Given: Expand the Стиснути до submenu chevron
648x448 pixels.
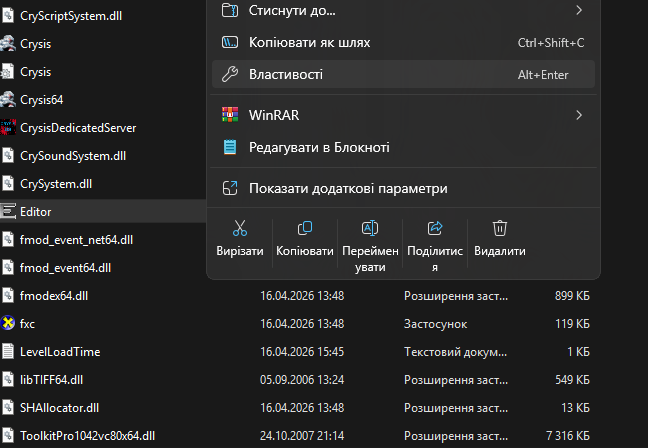Looking at the screenshot, I should click(579, 10).
